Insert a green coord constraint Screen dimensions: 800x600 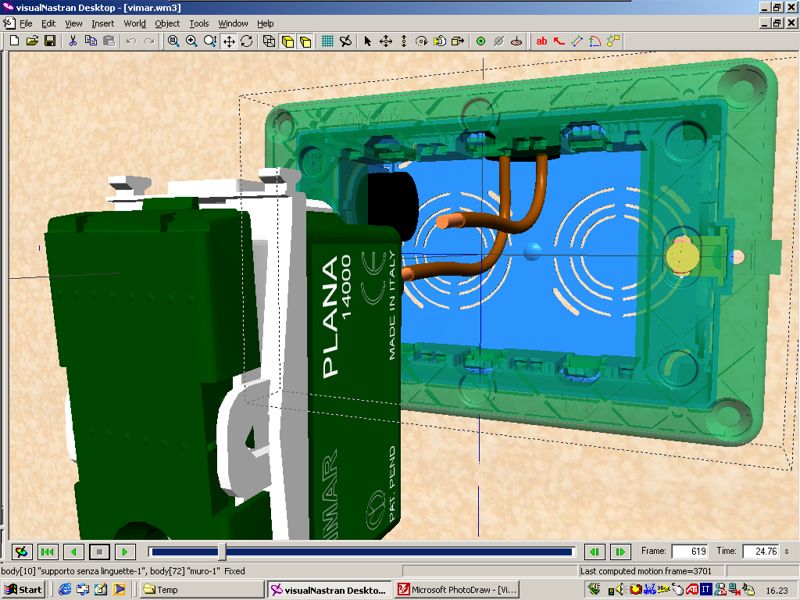pyautogui.click(x=480, y=41)
